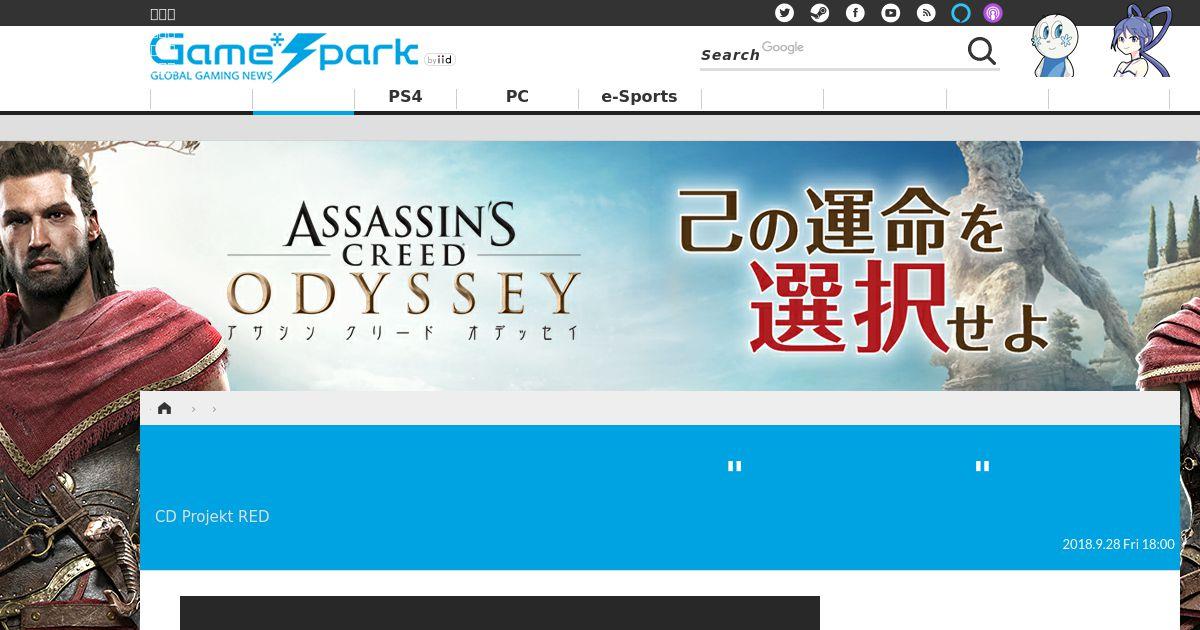Click the Game*Spark logo
Image resolution: width=1200 pixels, height=630 pixels.
click(x=284, y=57)
